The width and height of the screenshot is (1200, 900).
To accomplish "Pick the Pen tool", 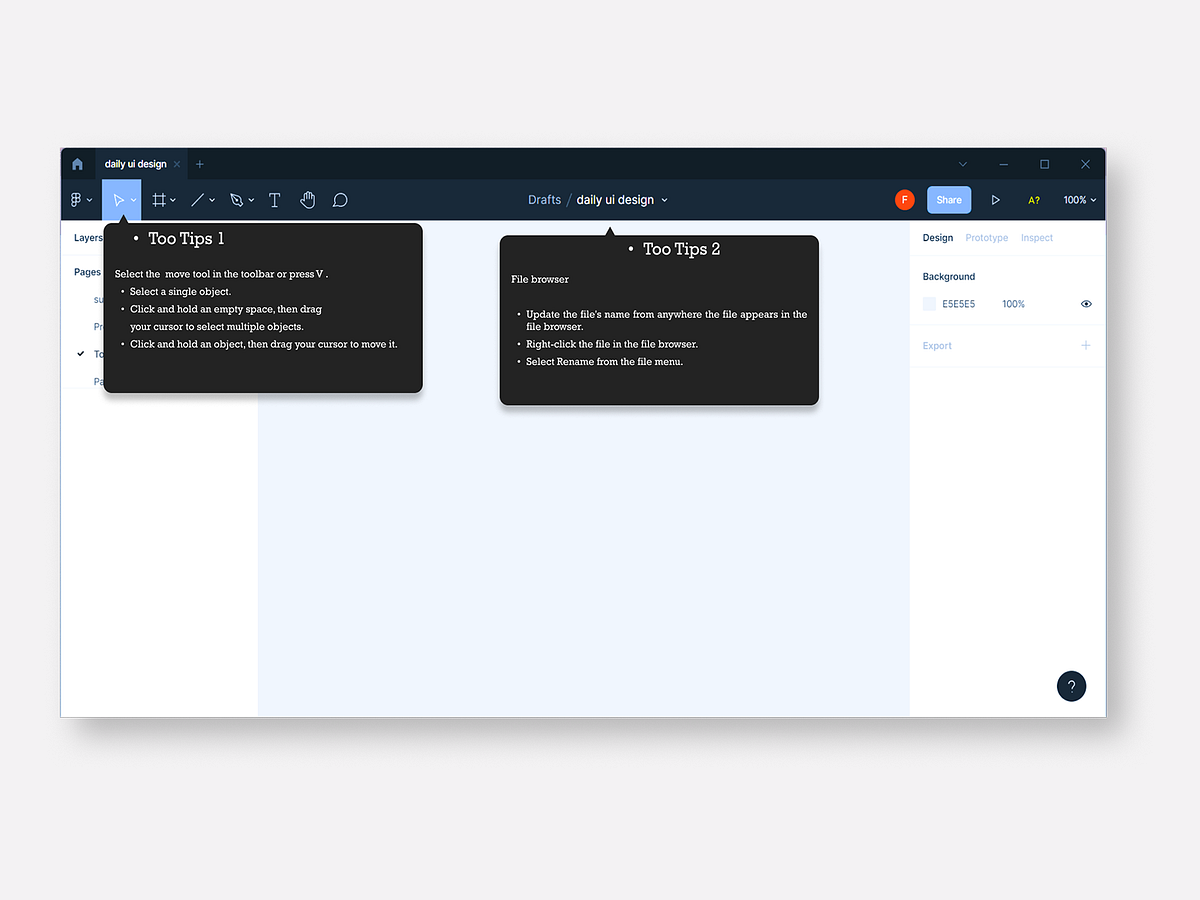I will click(237, 199).
